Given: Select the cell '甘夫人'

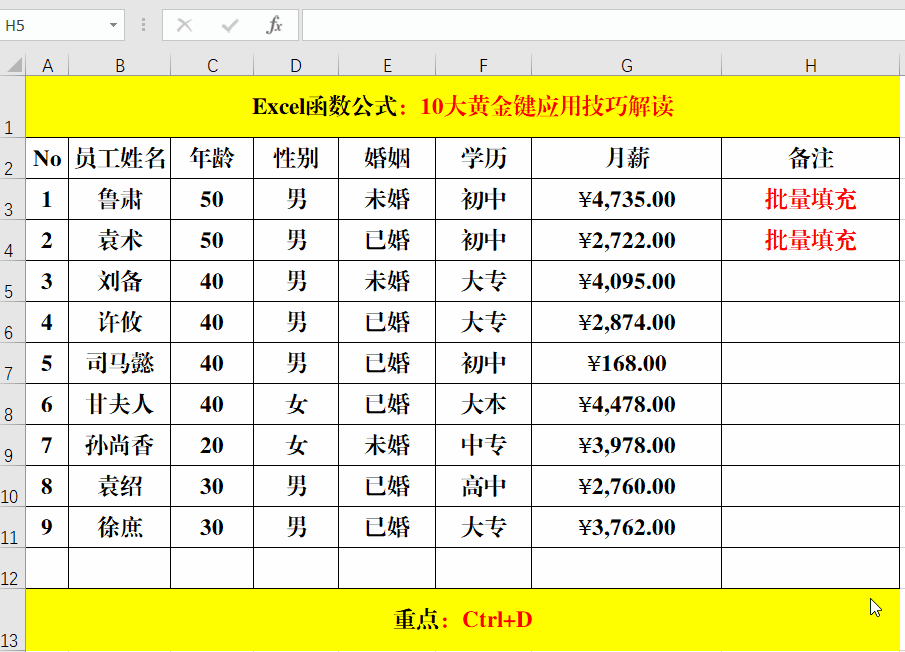Looking at the screenshot, I should [119, 404].
